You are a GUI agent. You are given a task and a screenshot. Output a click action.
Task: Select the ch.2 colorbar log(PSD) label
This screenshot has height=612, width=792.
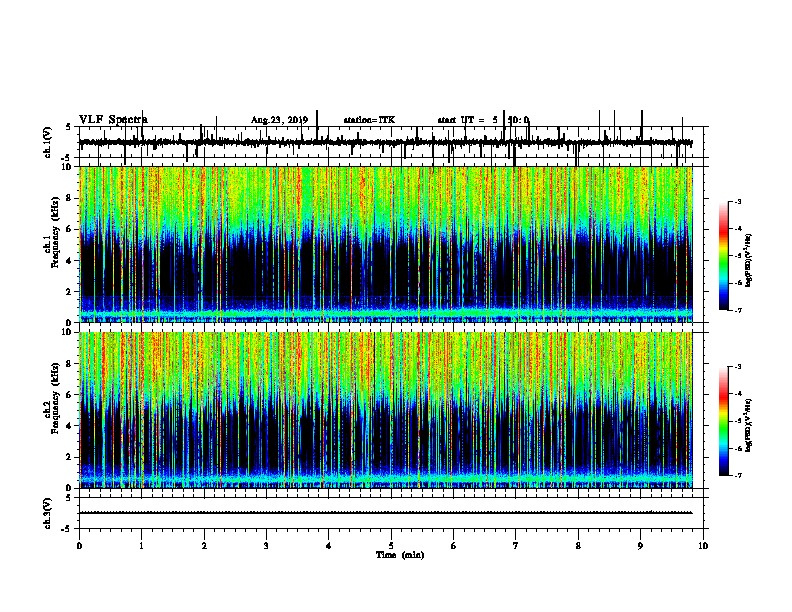click(x=748, y=425)
